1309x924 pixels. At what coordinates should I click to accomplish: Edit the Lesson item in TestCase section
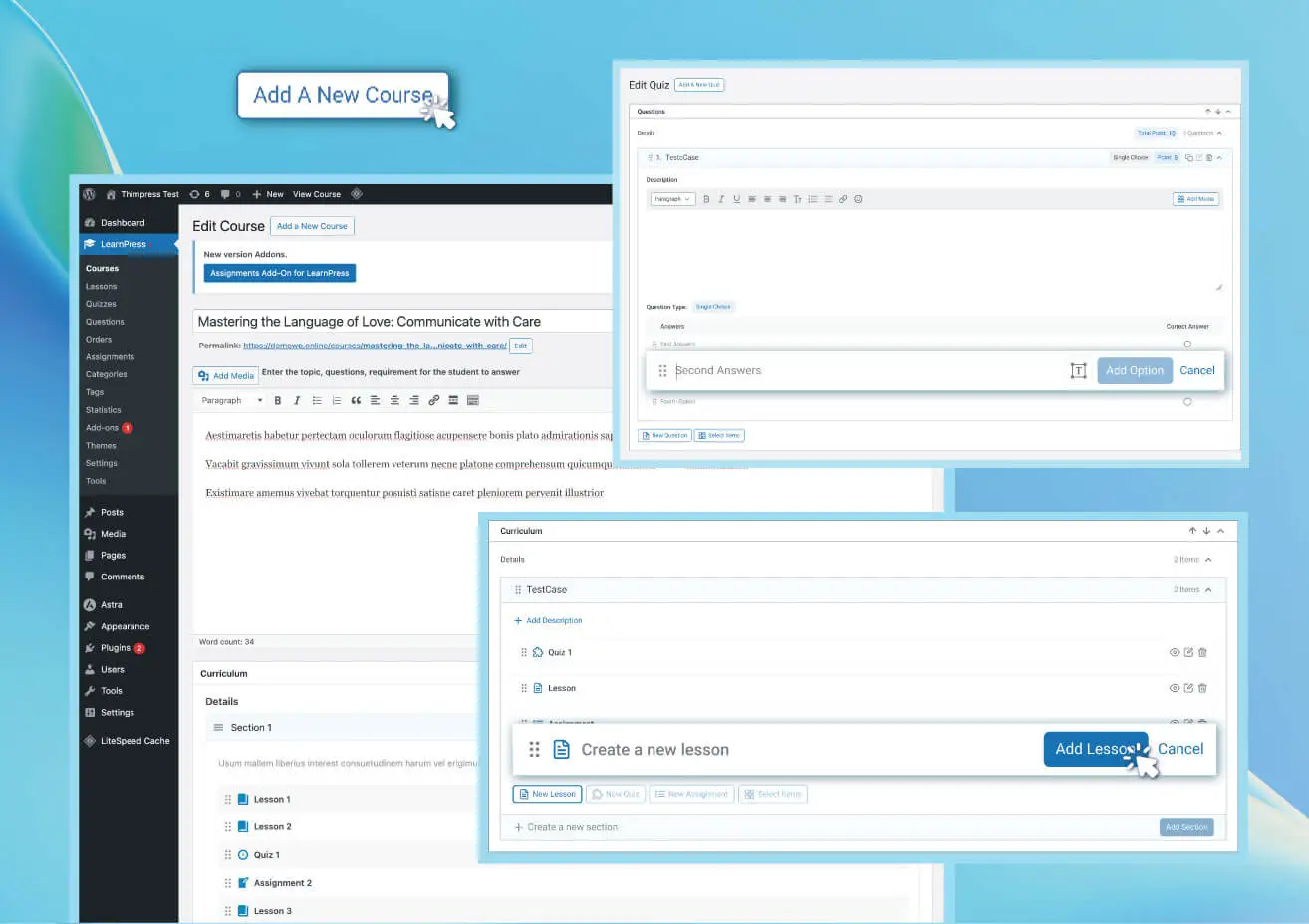click(1188, 688)
